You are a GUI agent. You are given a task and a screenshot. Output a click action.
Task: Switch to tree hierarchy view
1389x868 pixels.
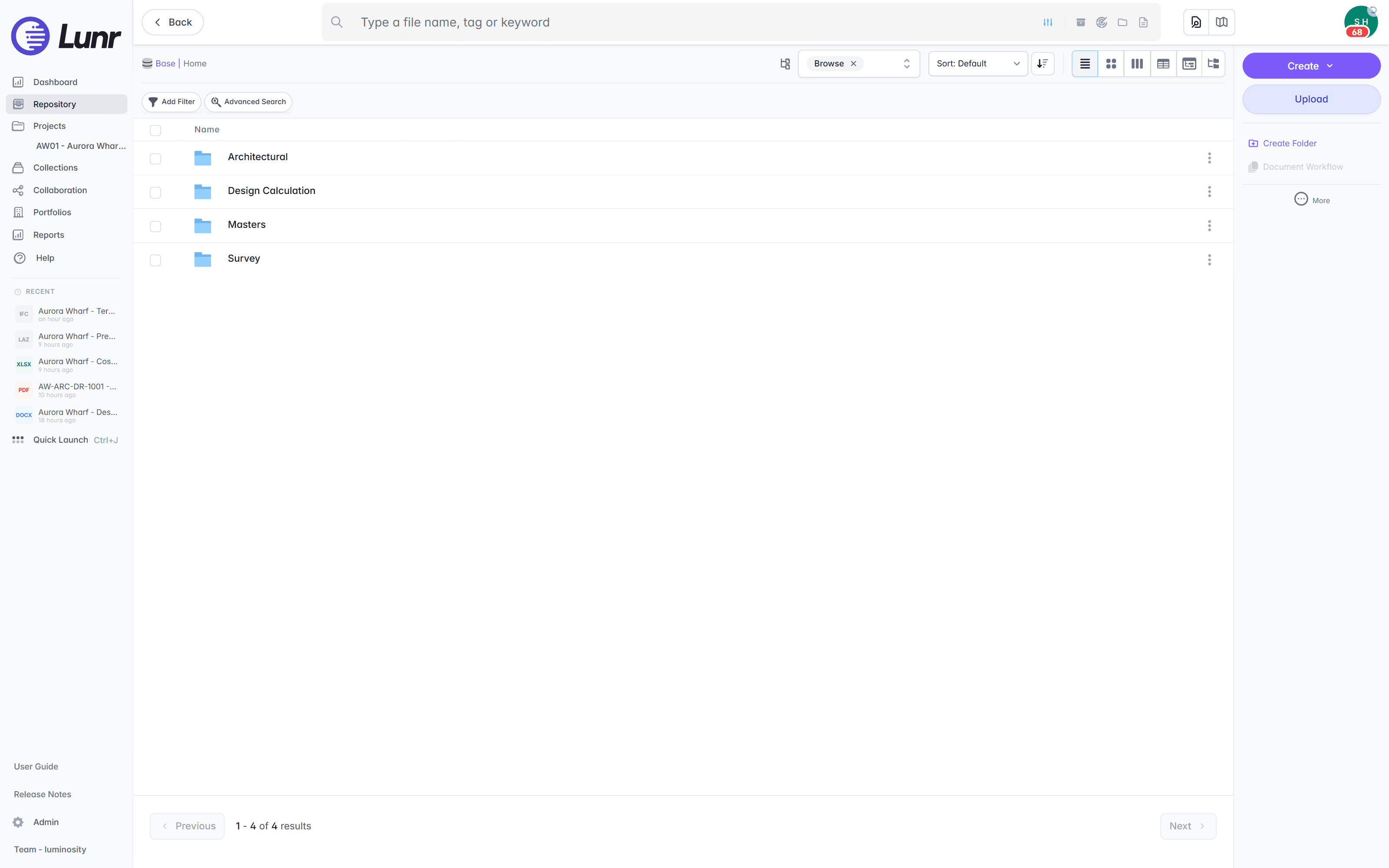[1213, 64]
